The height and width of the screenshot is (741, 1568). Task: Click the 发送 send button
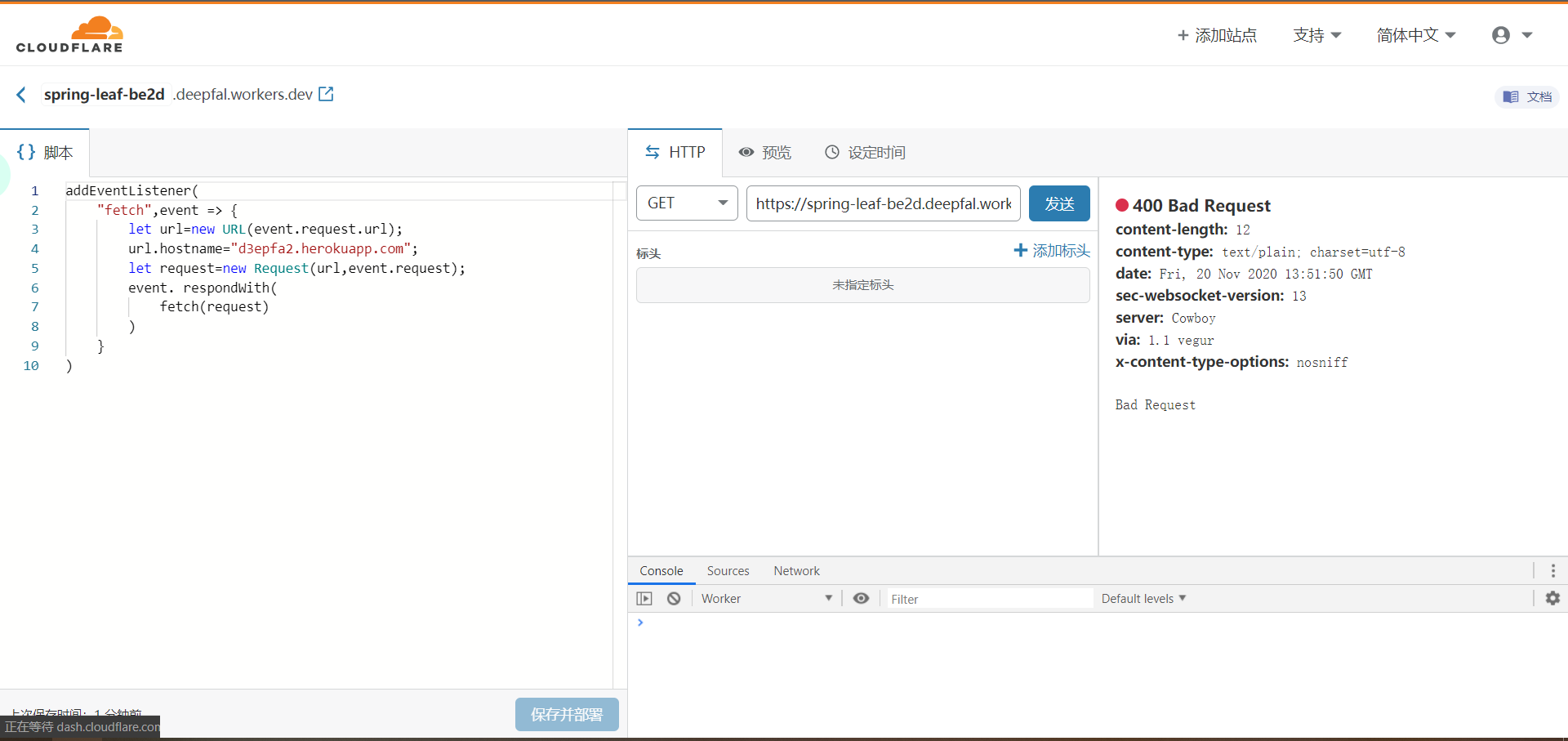click(1059, 203)
